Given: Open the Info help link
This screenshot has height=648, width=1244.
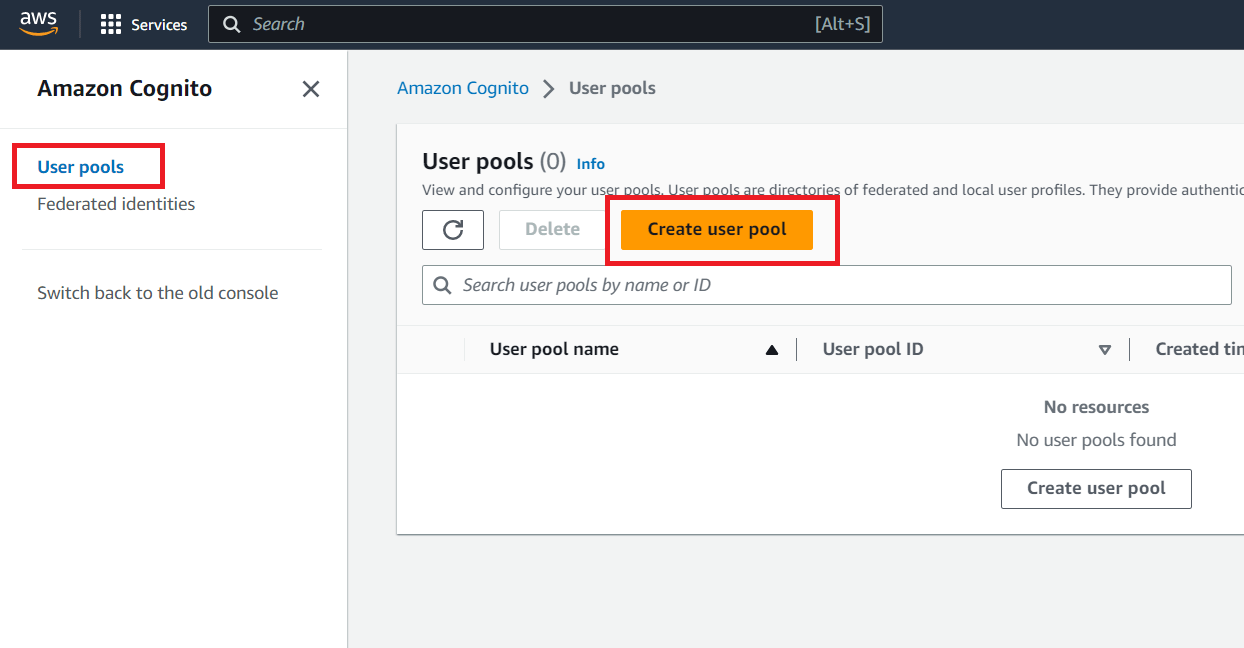Looking at the screenshot, I should pyautogui.click(x=590, y=163).
